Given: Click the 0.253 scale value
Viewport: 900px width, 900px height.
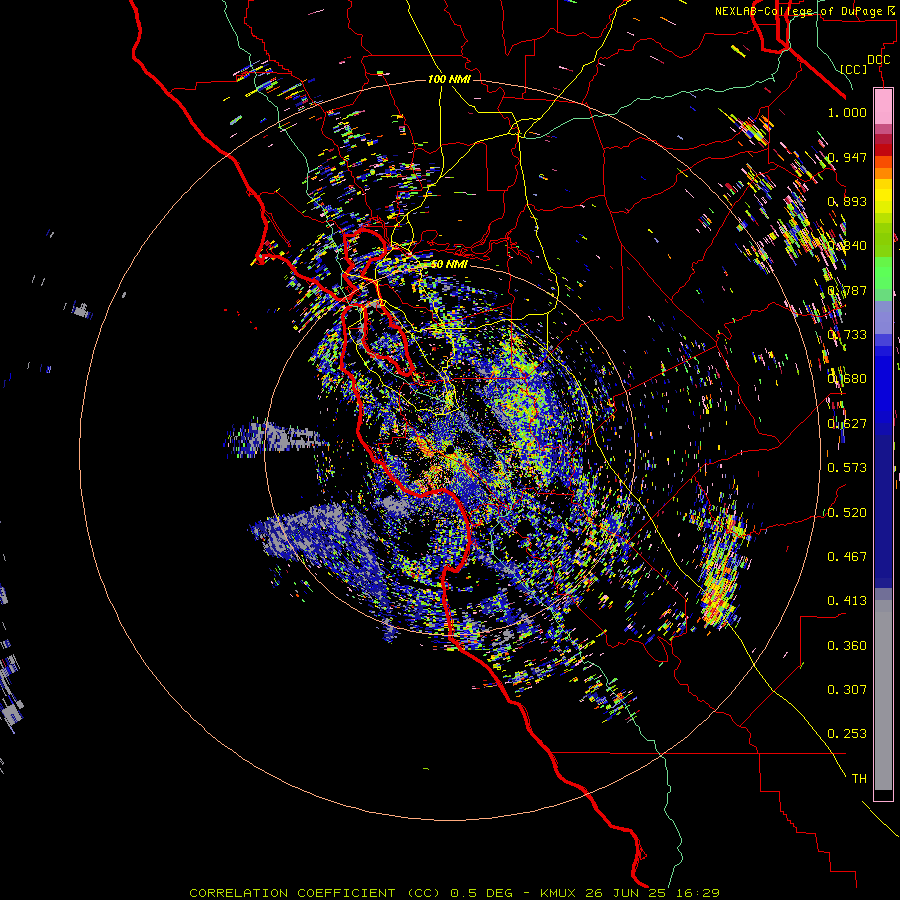Looking at the screenshot, I should tap(847, 734).
